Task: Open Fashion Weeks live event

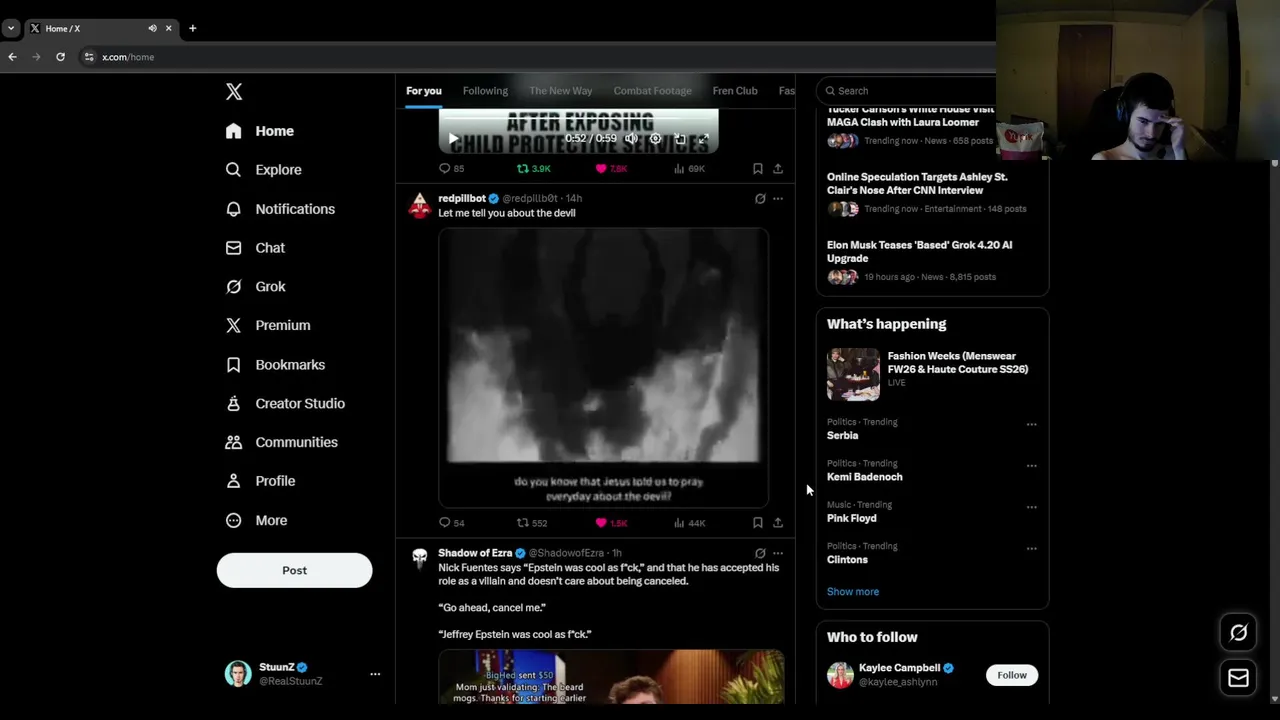Action: tap(932, 373)
